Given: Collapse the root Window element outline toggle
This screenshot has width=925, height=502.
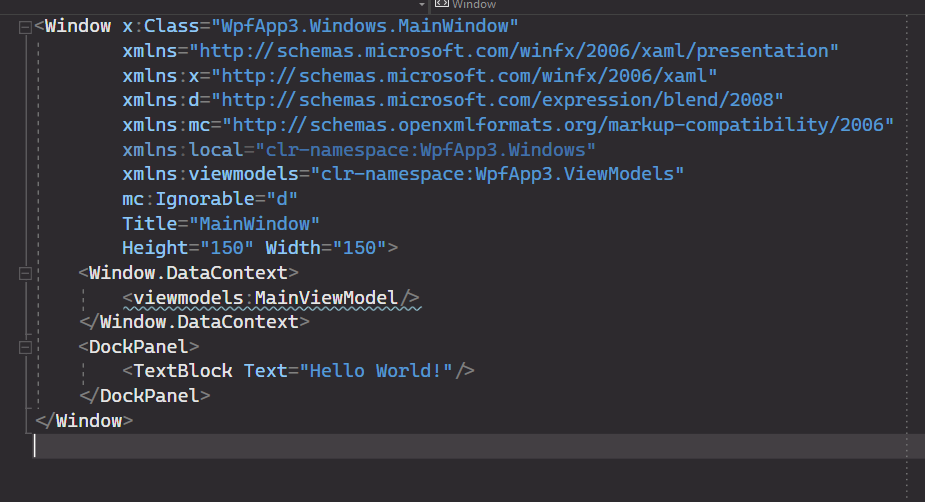Looking at the screenshot, I should (x=25, y=27).
